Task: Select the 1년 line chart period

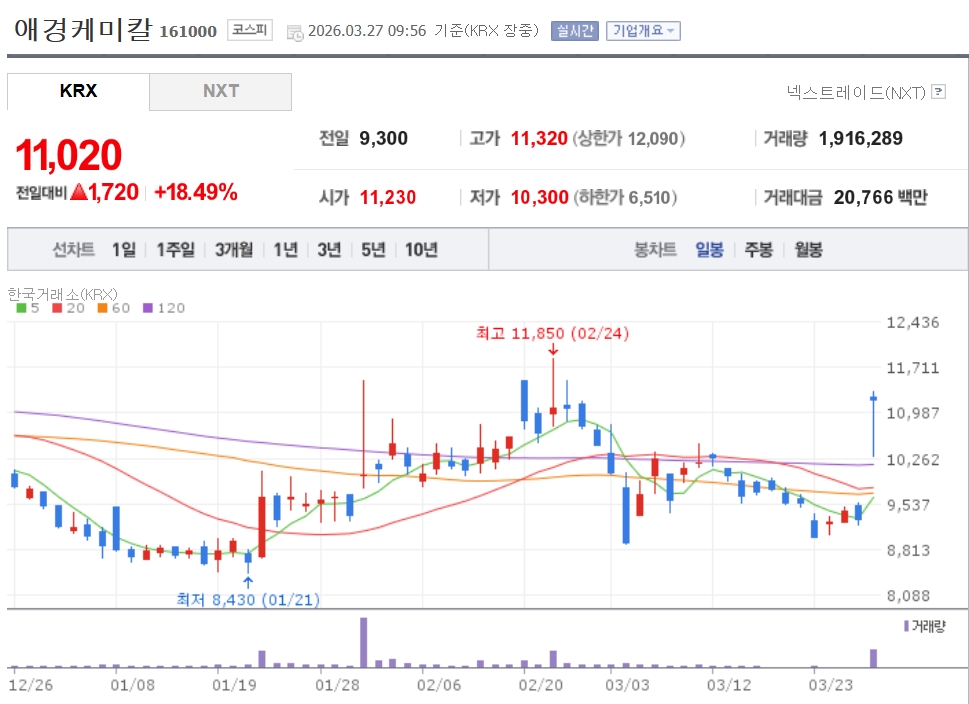Action: click(x=286, y=250)
